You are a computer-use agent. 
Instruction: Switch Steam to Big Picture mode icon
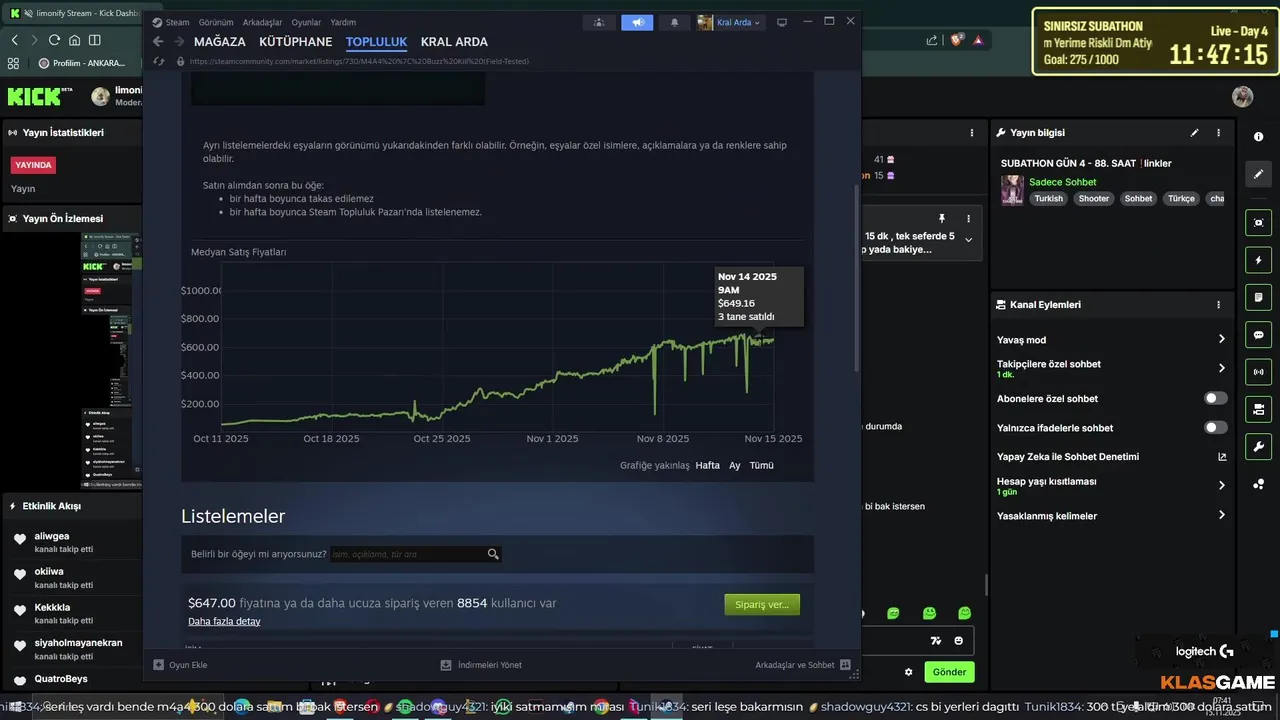coord(782,22)
